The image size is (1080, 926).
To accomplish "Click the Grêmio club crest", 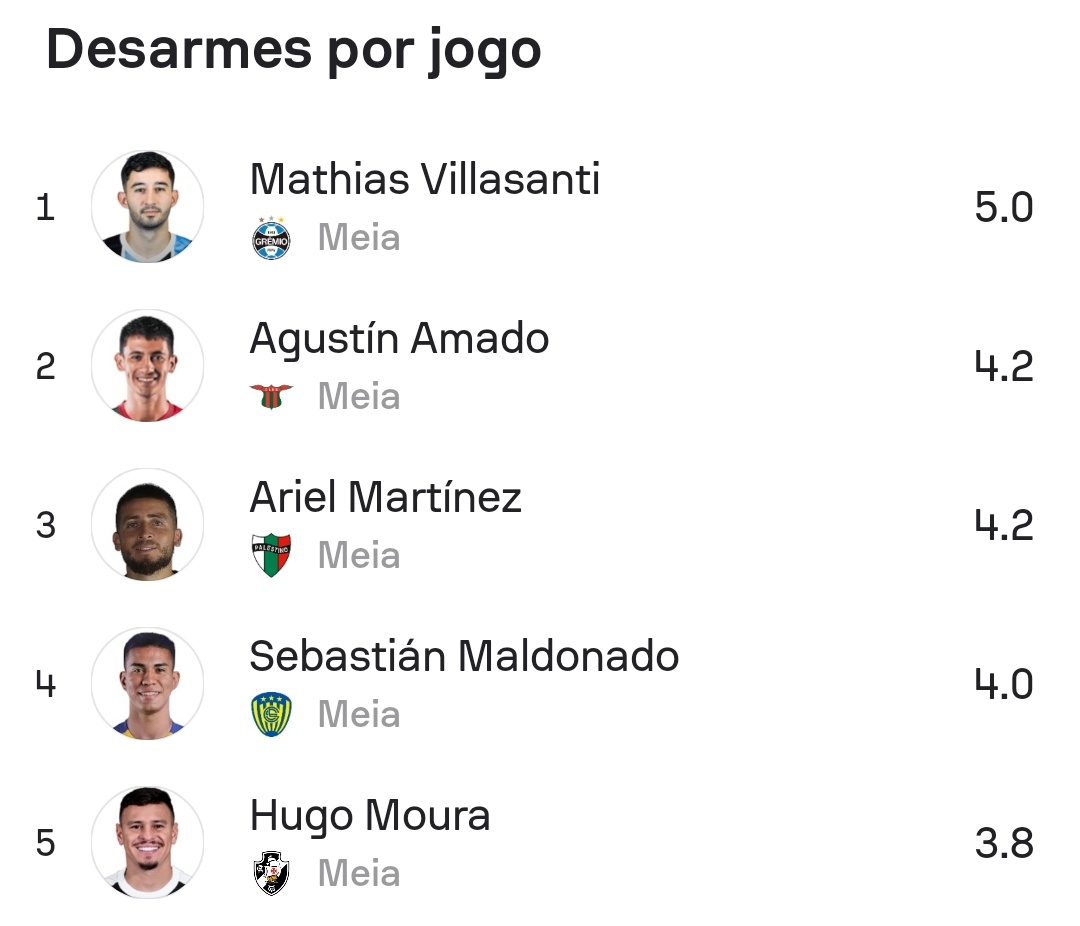I will pos(271,238).
